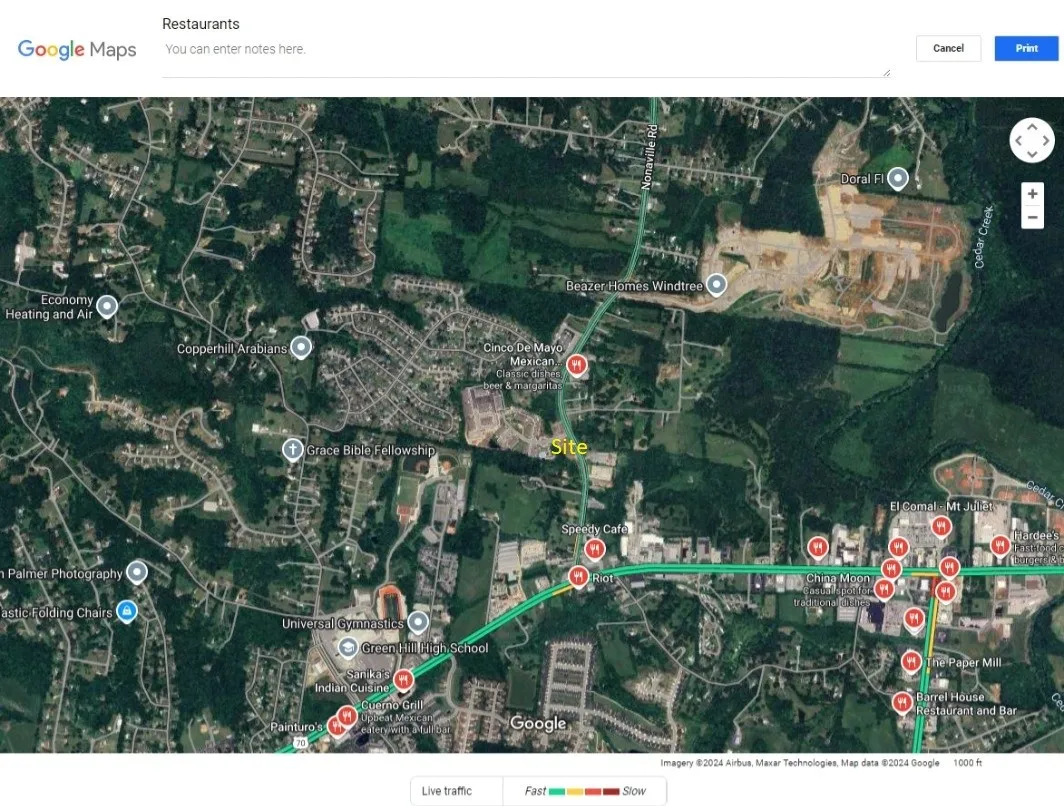The height and width of the screenshot is (806, 1064).
Task: Select Sanika's Indian Cuisine restaurant pin
Action: (x=403, y=680)
